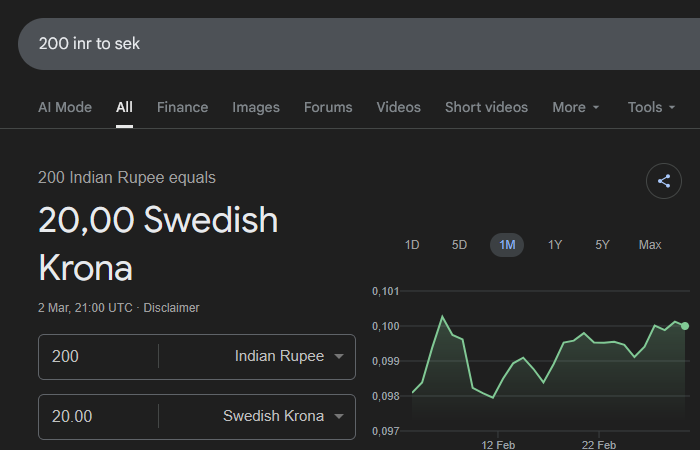Click the latest data point on chart

click(684, 326)
